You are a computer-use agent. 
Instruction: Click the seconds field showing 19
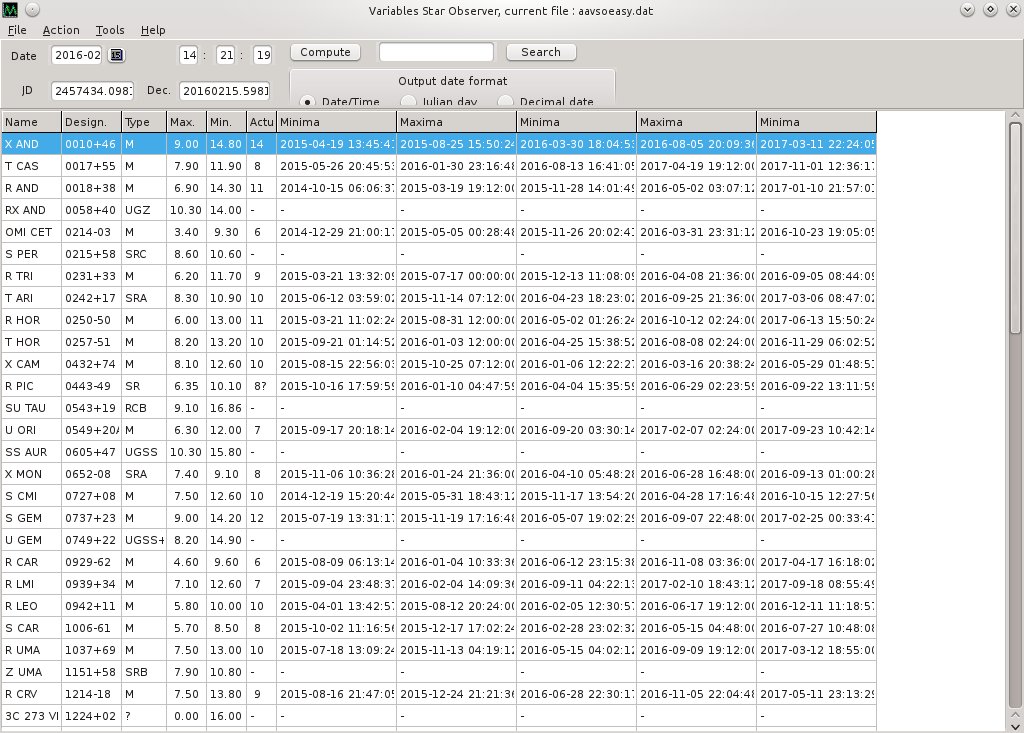tap(263, 55)
